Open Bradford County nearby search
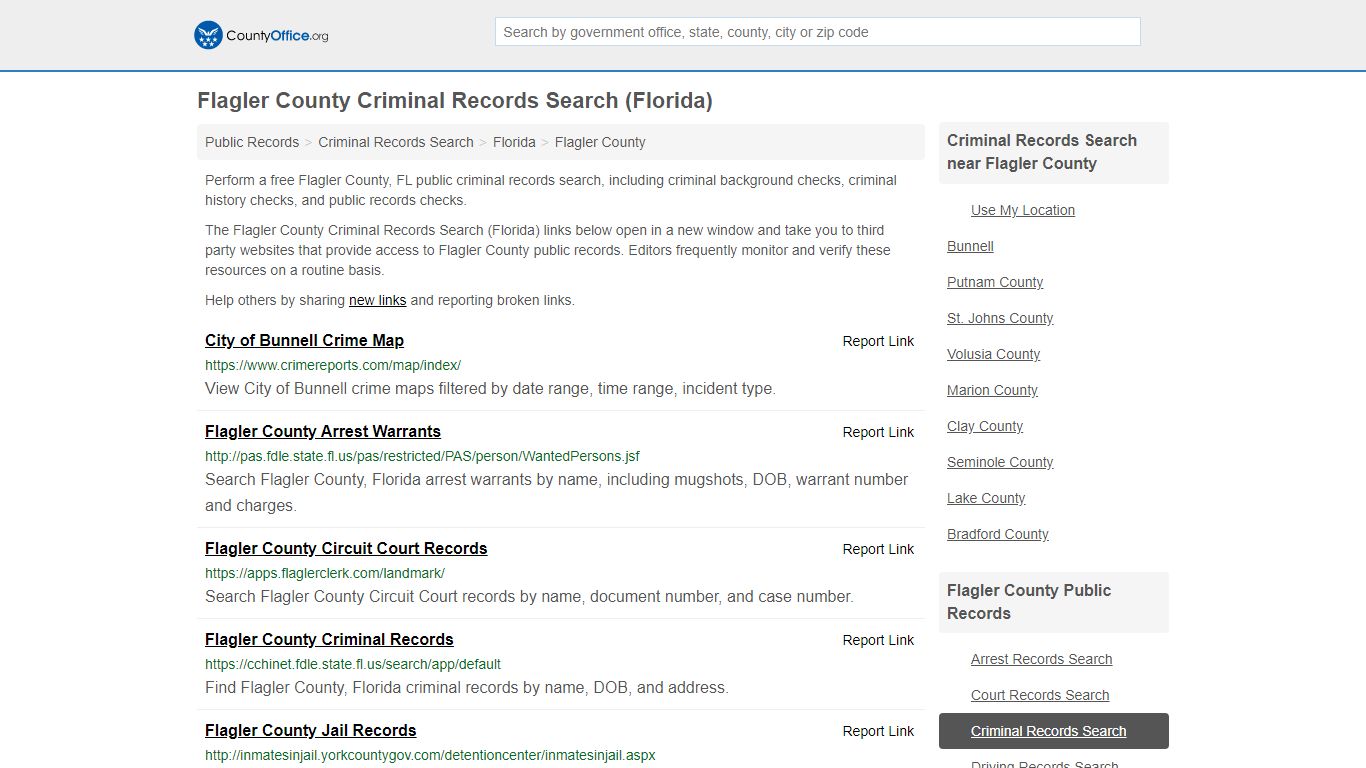1366x768 pixels. click(x=998, y=534)
